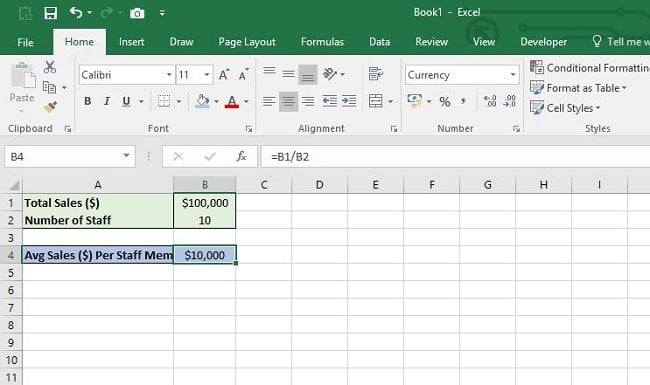Open Cell Styles gallery

565,108
